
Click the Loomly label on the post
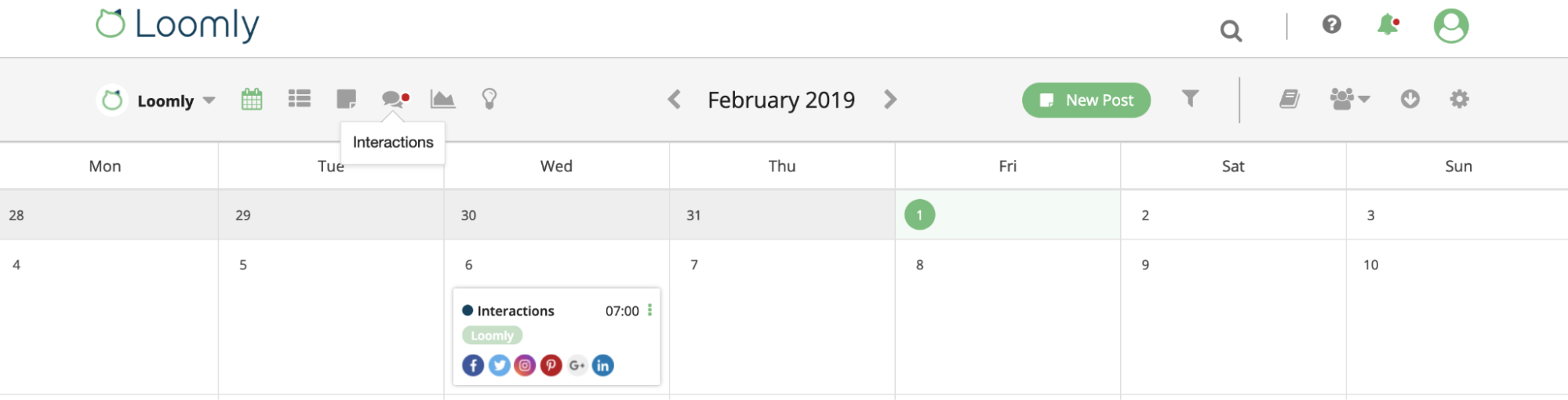click(x=492, y=336)
